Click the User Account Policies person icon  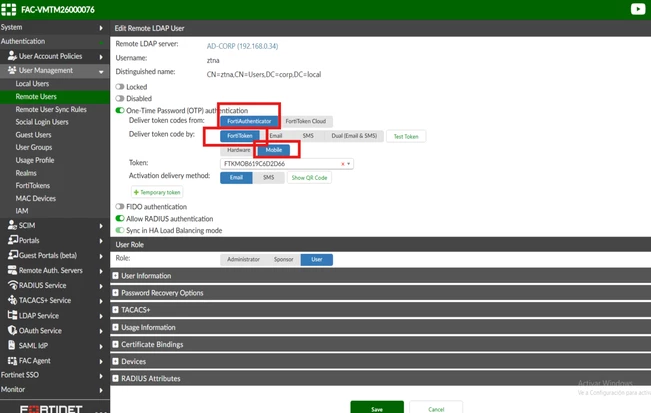[x=12, y=56]
